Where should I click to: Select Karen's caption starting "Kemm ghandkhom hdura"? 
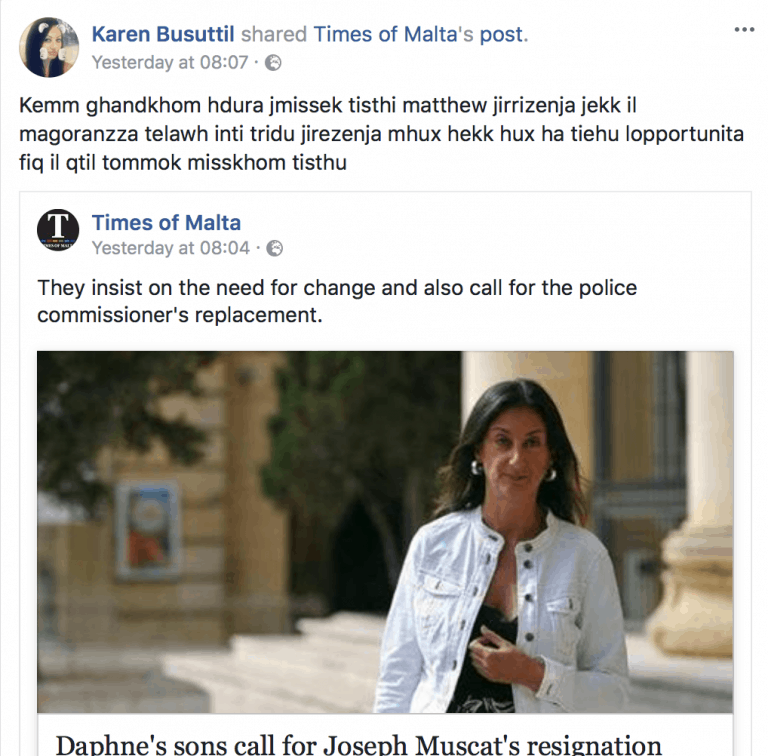point(382,134)
